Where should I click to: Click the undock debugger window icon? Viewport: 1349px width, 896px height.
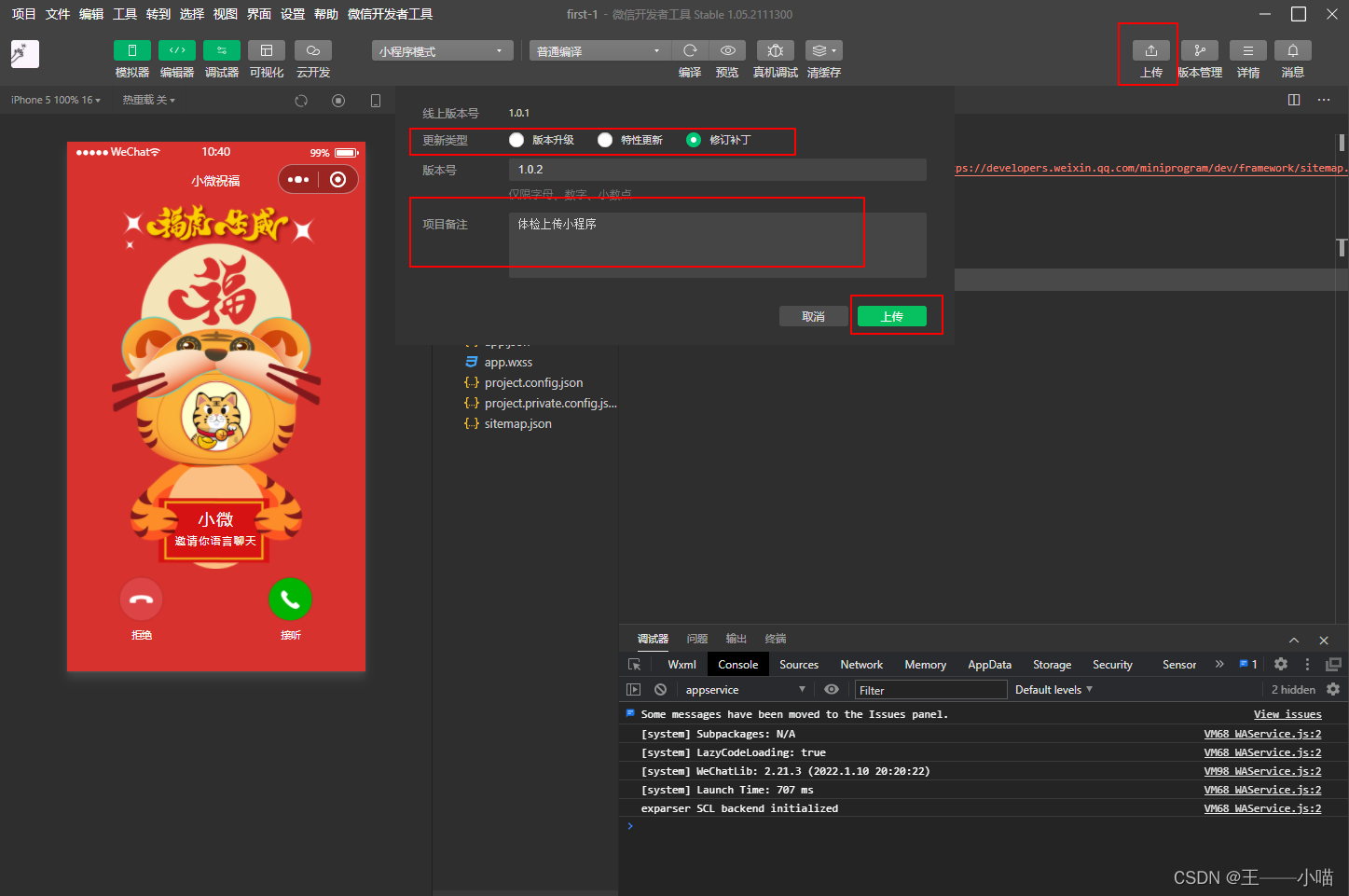point(1333,664)
